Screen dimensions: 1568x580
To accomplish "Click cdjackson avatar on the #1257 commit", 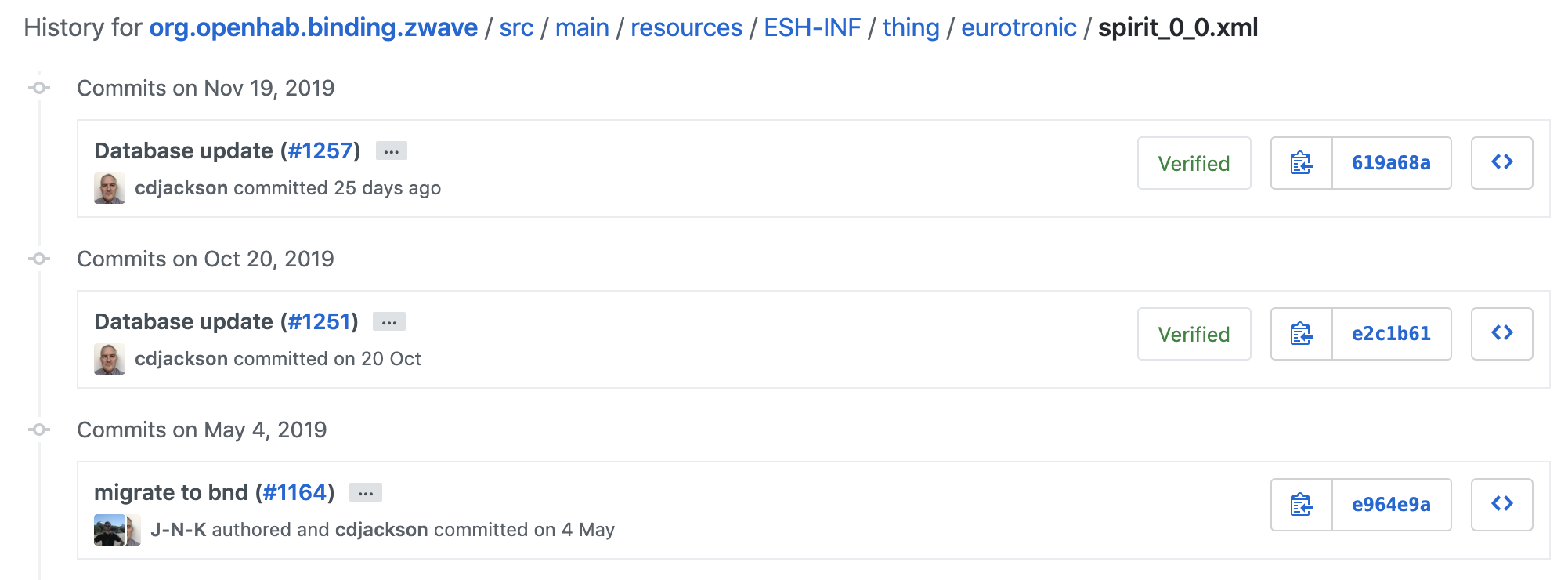I will pyautogui.click(x=109, y=188).
